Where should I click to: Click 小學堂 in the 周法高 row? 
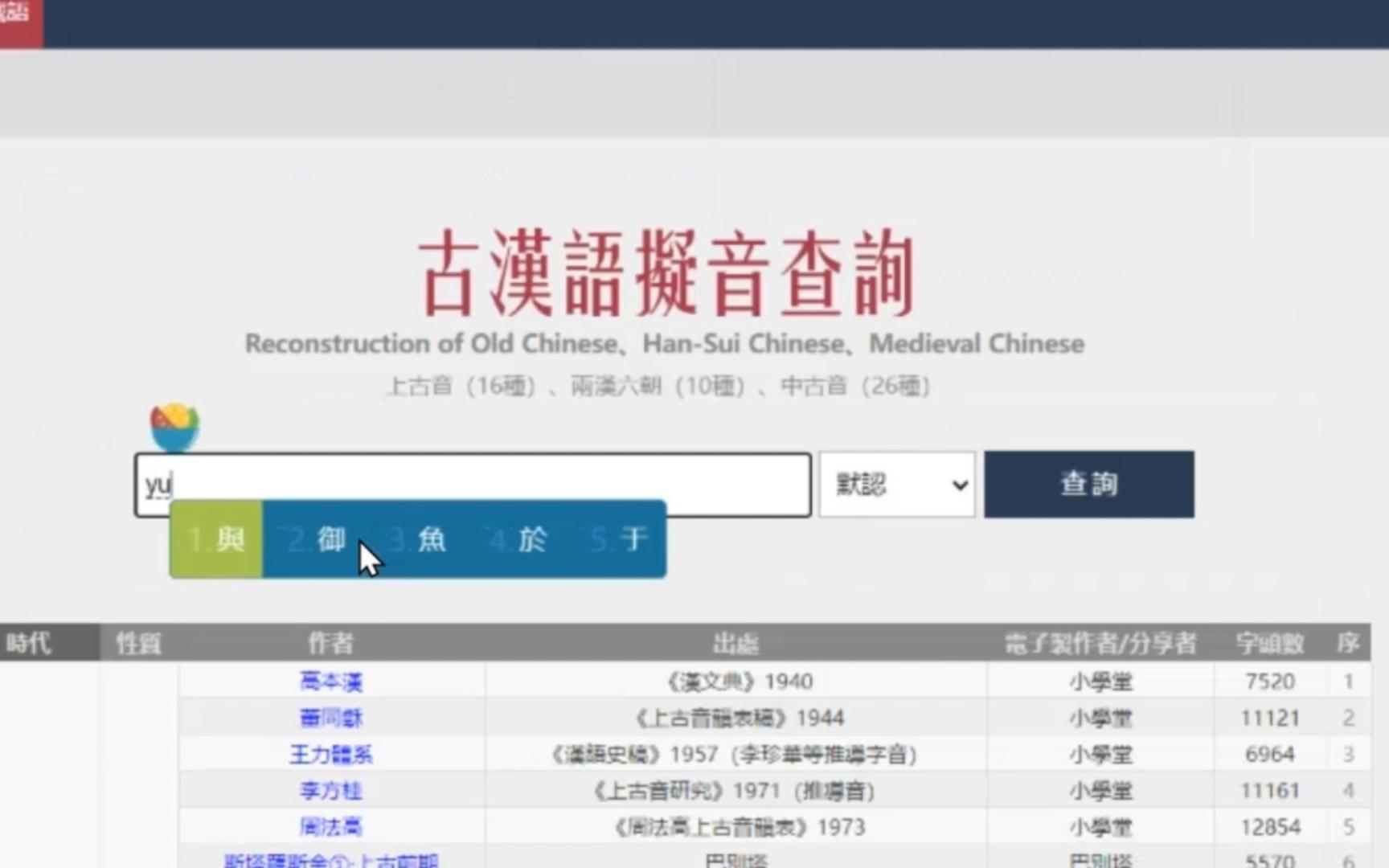point(1100,827)
